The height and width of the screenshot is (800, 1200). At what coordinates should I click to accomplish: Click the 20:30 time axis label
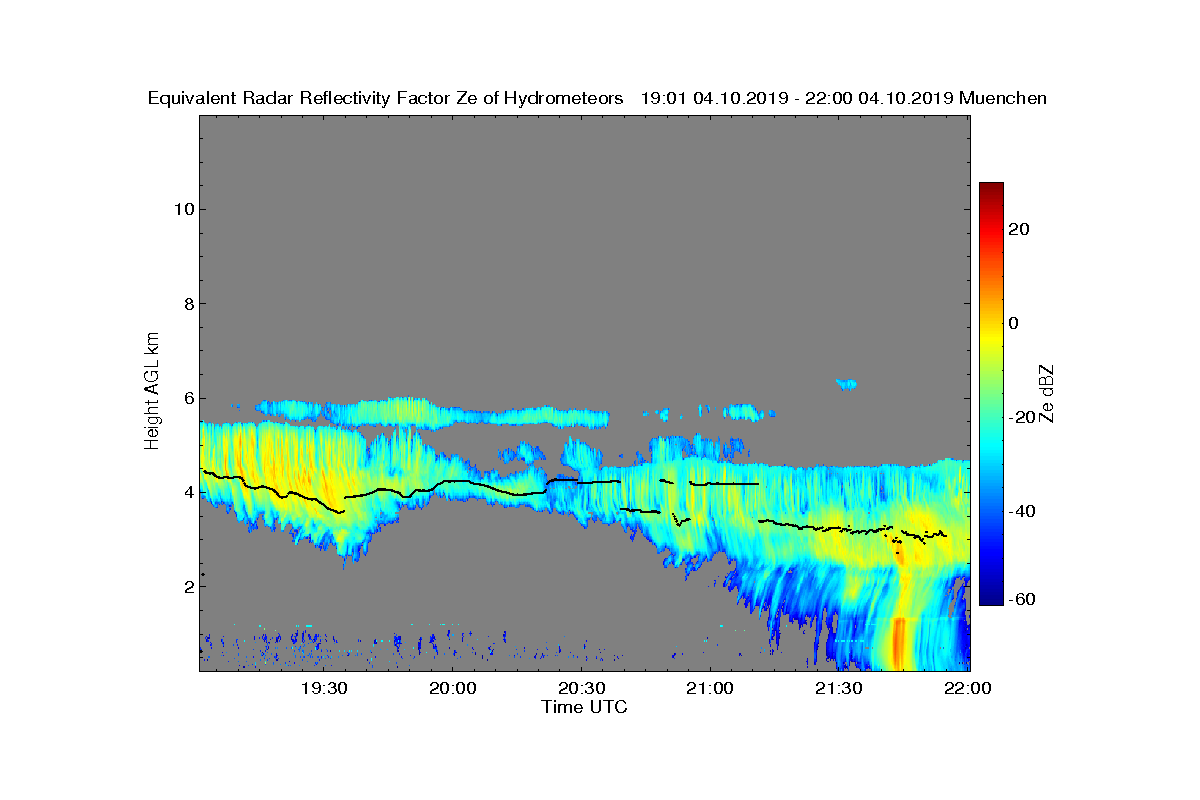pos(581,688)
